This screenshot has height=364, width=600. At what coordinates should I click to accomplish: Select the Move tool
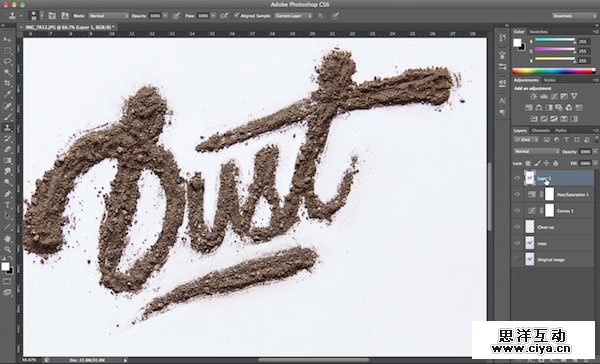tap(7, 40)
